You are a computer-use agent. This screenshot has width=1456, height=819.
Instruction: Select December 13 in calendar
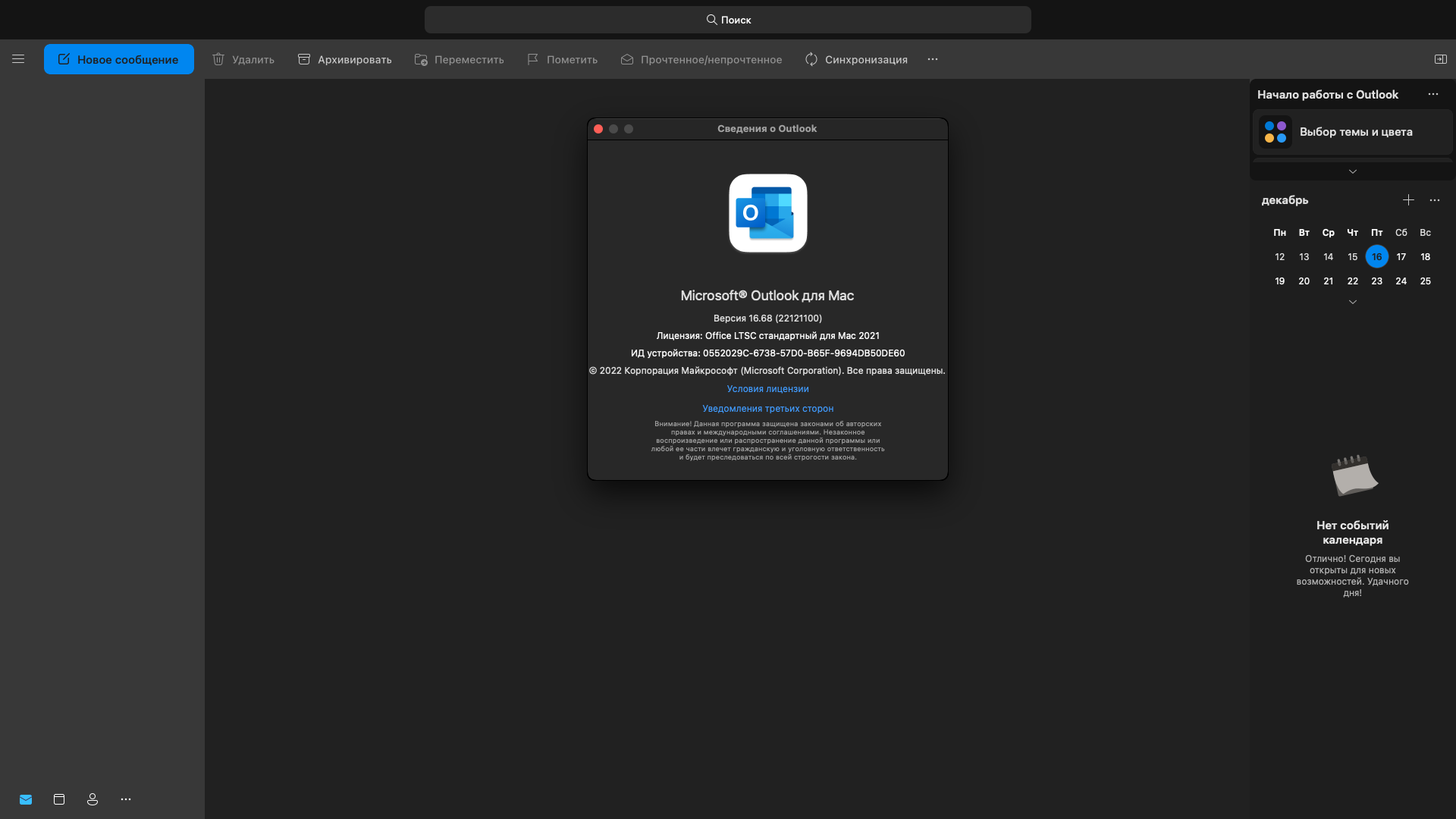pos(1304,257)
